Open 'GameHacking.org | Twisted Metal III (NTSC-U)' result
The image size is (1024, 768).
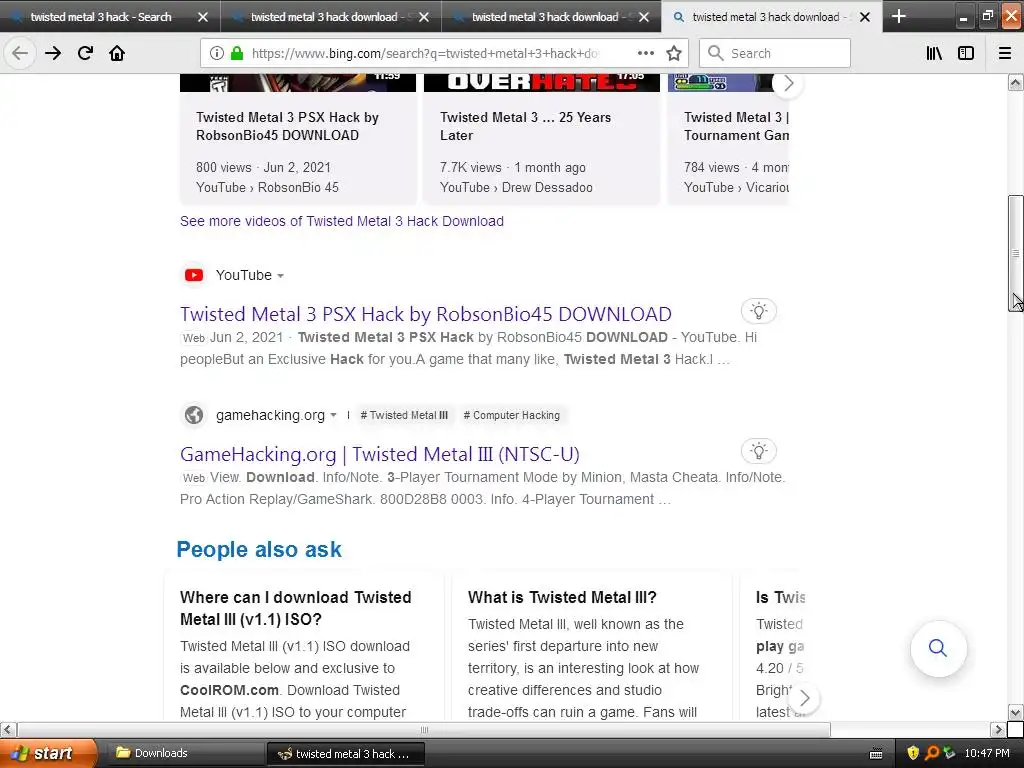coord(379,454)
